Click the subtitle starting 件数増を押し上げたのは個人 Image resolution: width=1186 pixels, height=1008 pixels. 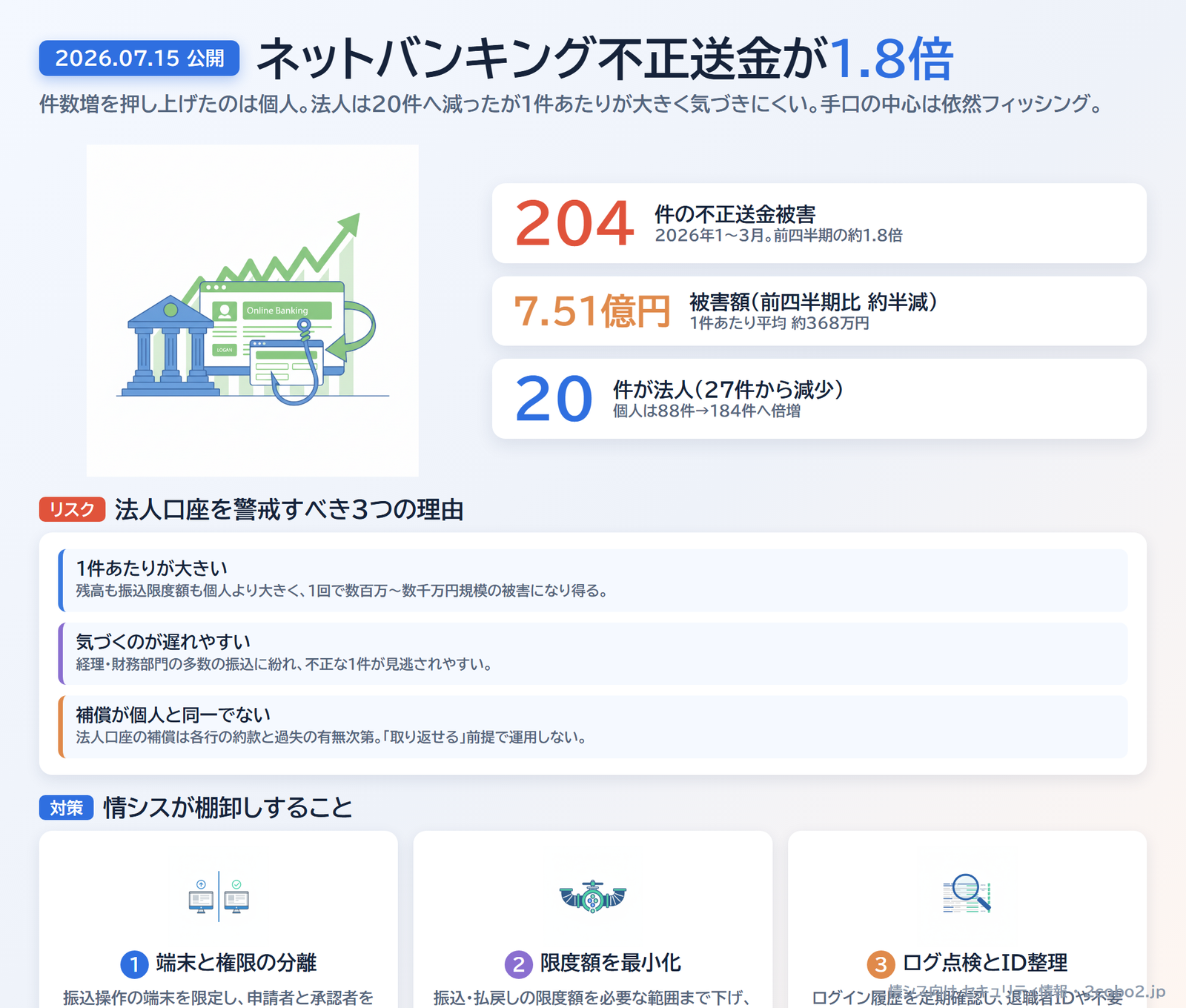pyautogui.click(x=570, y=104)
